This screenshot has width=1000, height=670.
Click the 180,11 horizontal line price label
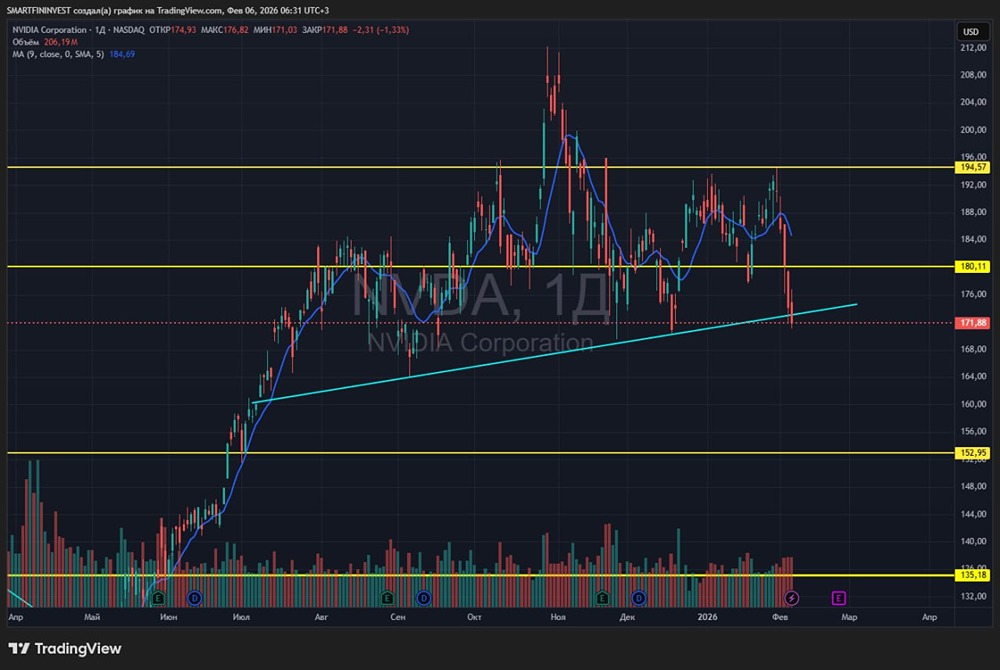click(972, 266)
